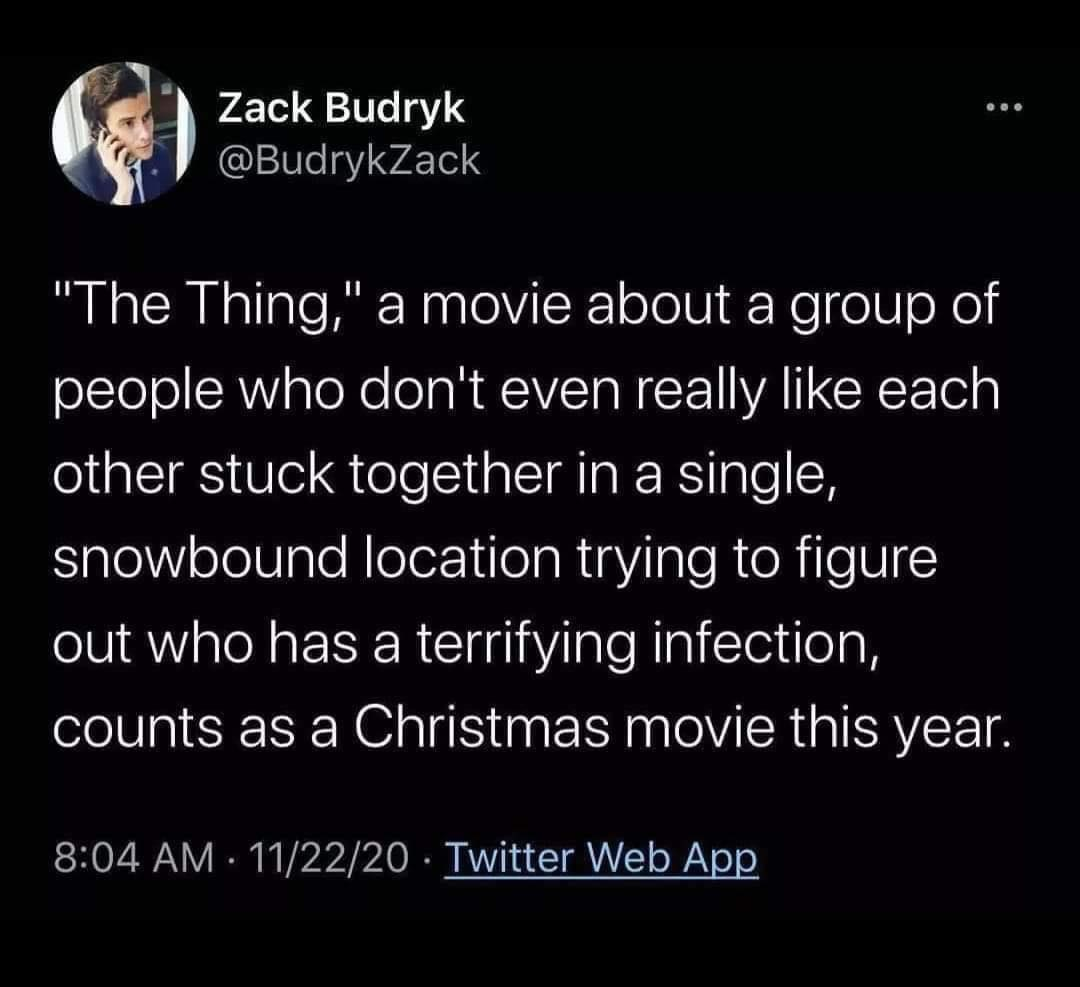1080x987 pixels.
Task: Click the 8:04 AM timestamp
Action: (133, 856)
